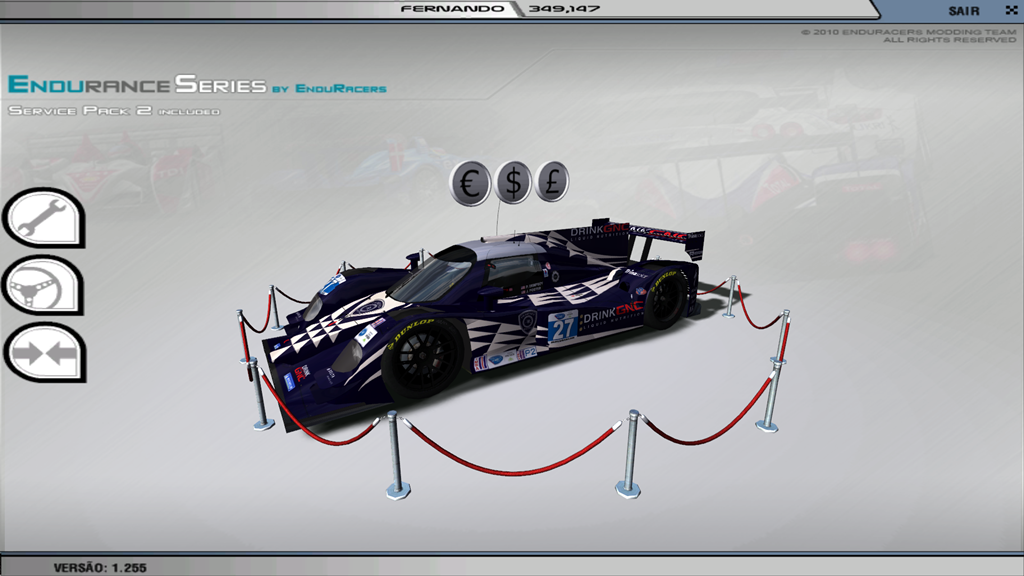Click the 2010 EnduRacers copyright notice
Image resolution: width=1024 pixels, height=576 pixels.
908,36
